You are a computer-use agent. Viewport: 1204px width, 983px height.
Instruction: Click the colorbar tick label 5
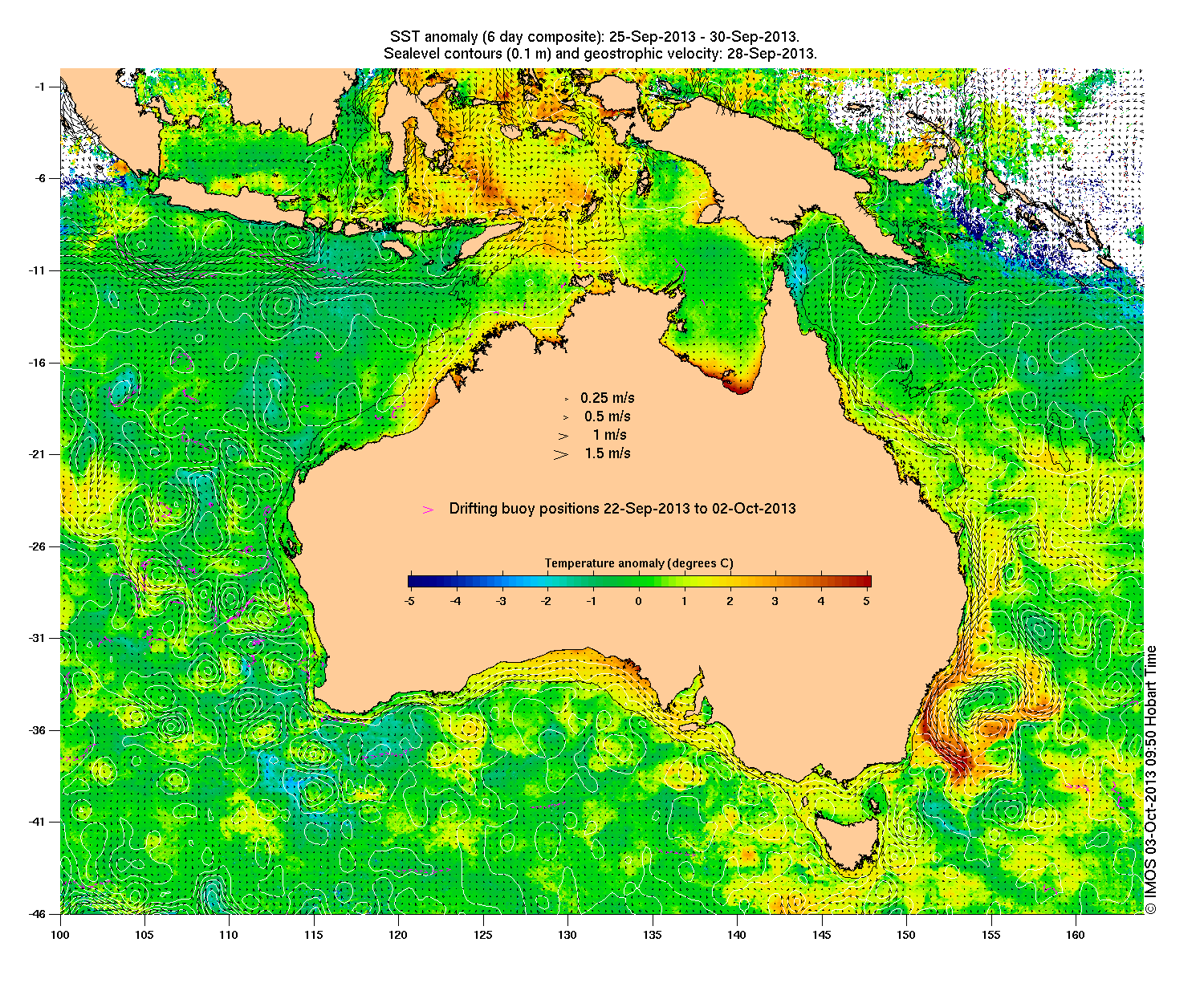click(x=867, y=600)
